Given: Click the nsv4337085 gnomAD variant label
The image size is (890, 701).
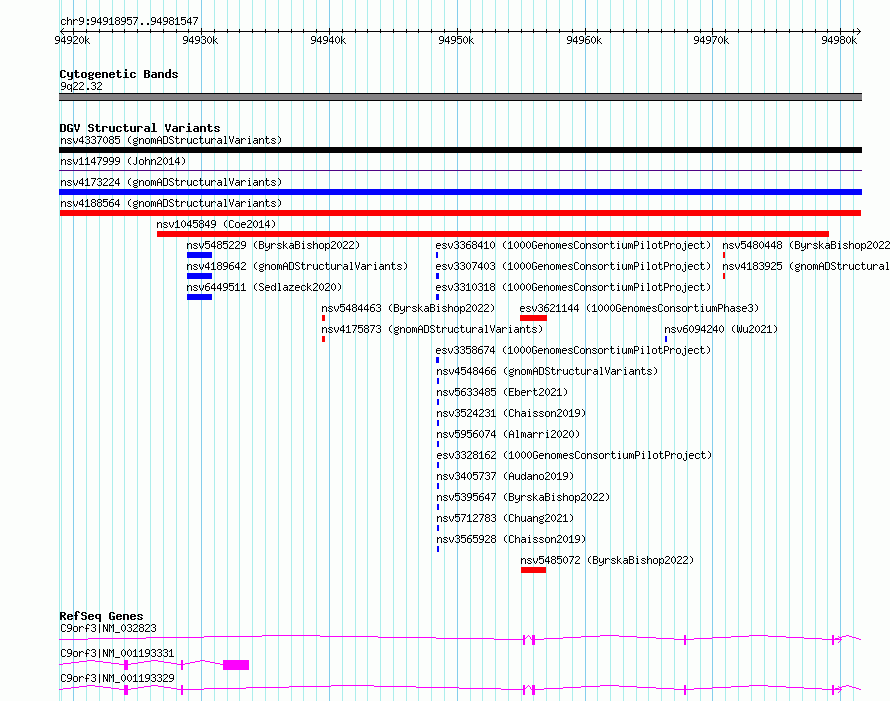Looking at the screenshot, I should coord(171,140).
